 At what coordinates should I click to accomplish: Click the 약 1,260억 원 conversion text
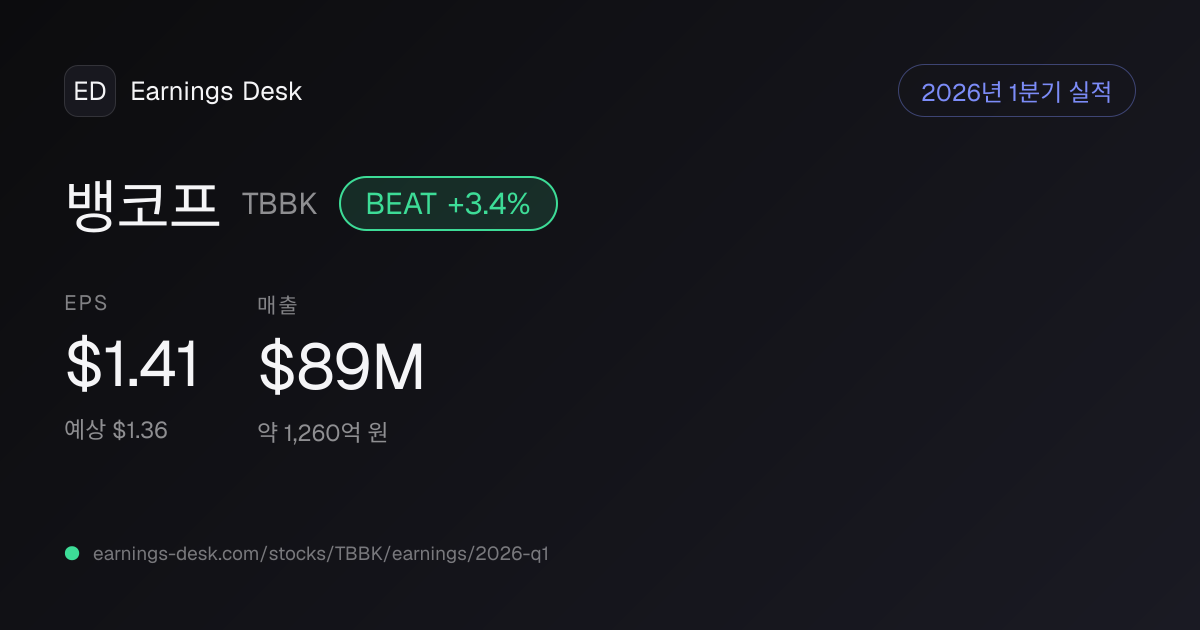pos(322,433)
